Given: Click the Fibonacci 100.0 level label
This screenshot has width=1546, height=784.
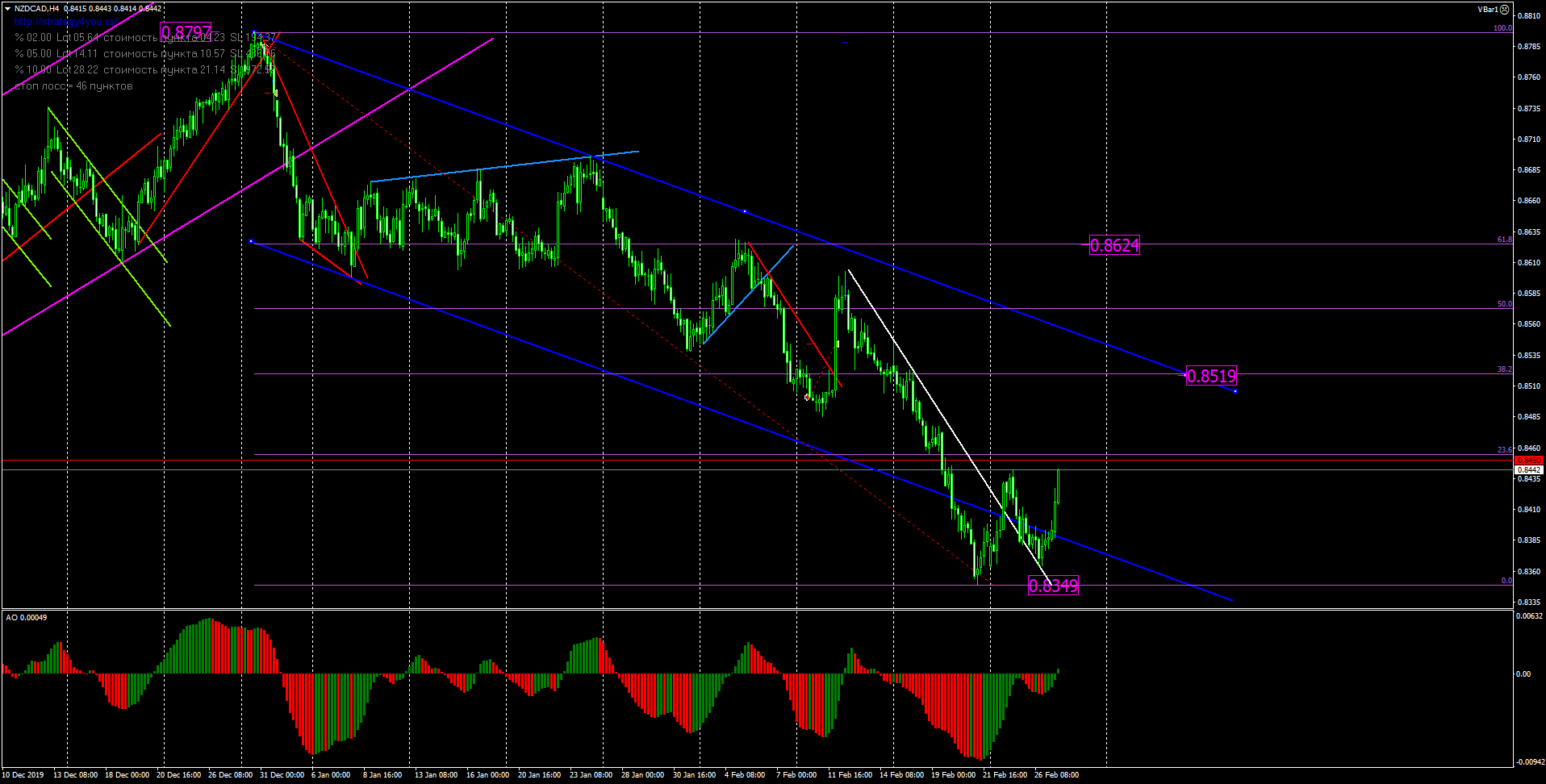Looking at the screenshot, I should pos(1502,28).
